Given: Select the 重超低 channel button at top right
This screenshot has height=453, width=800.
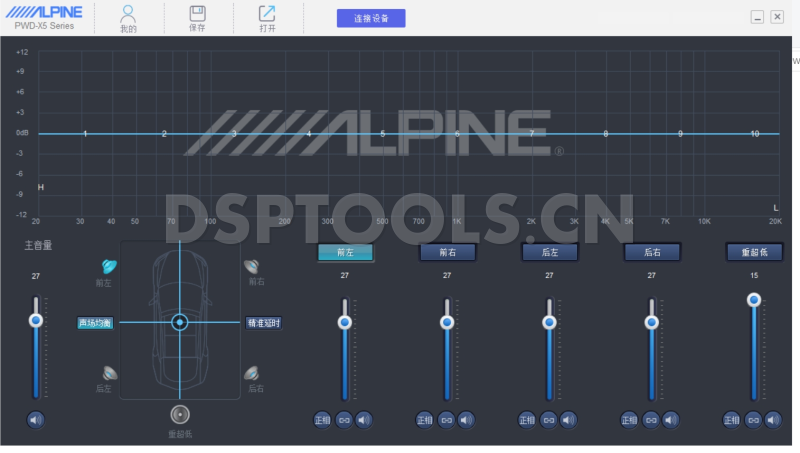Looking at the screenshot, I should 754,252.
